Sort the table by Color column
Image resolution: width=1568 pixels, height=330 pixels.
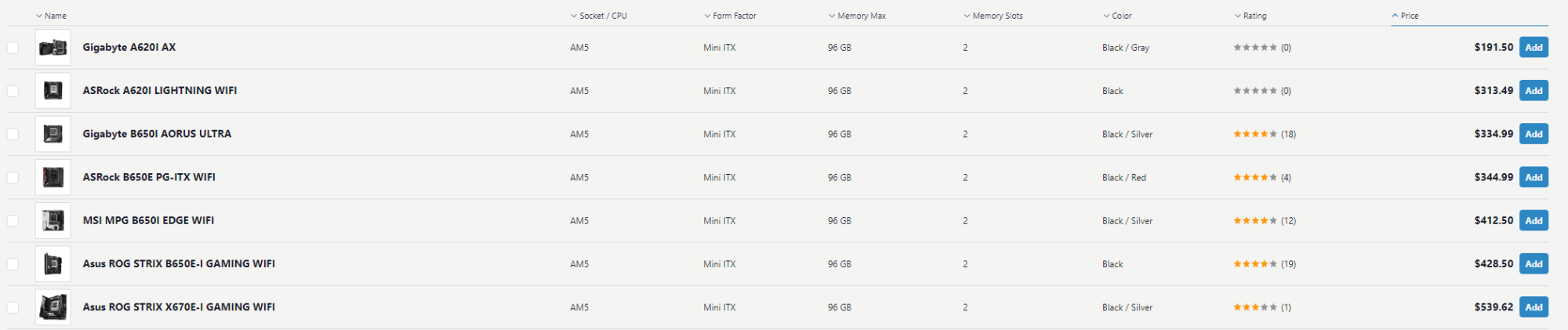(1121, 16)
